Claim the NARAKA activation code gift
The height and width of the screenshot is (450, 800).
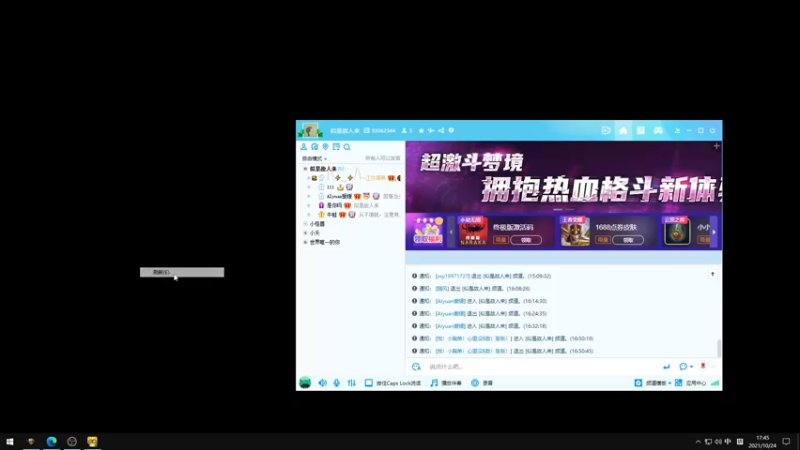pyautogui.click(x=526, y=240)
